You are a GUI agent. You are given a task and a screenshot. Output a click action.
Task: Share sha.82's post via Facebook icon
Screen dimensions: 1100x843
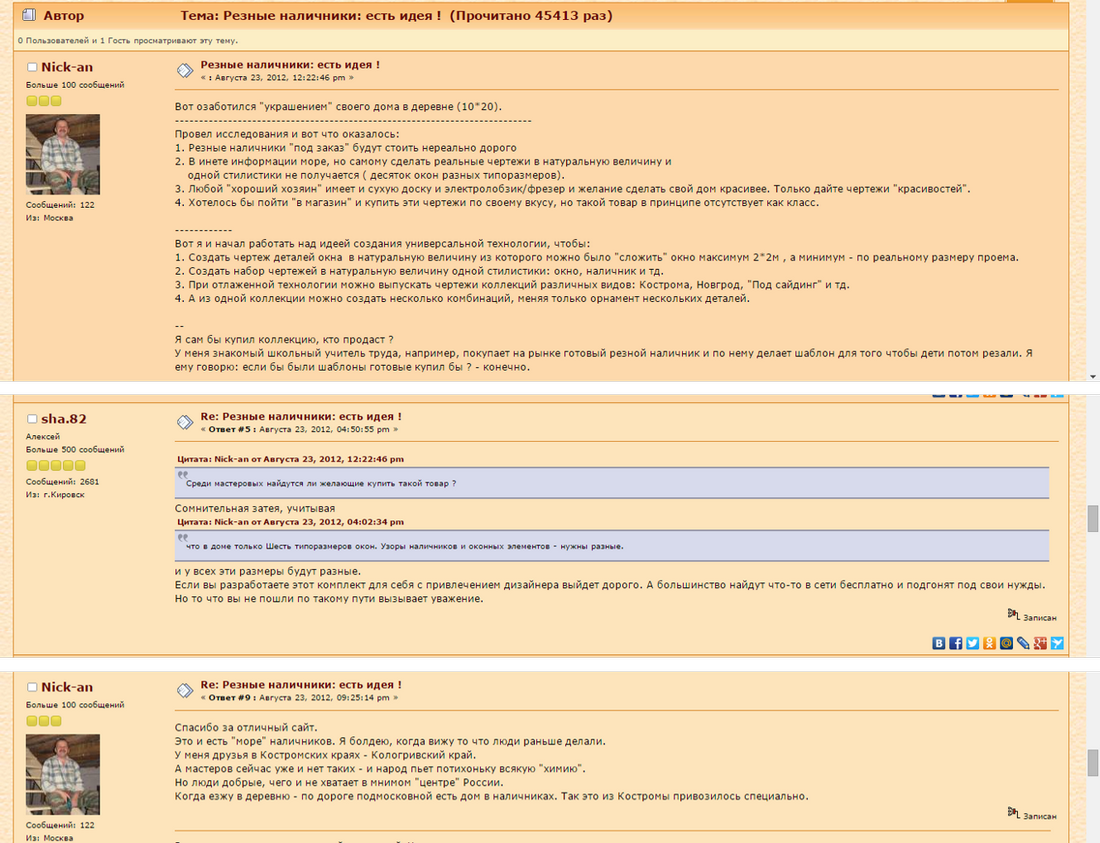click(x=955, y=643)
